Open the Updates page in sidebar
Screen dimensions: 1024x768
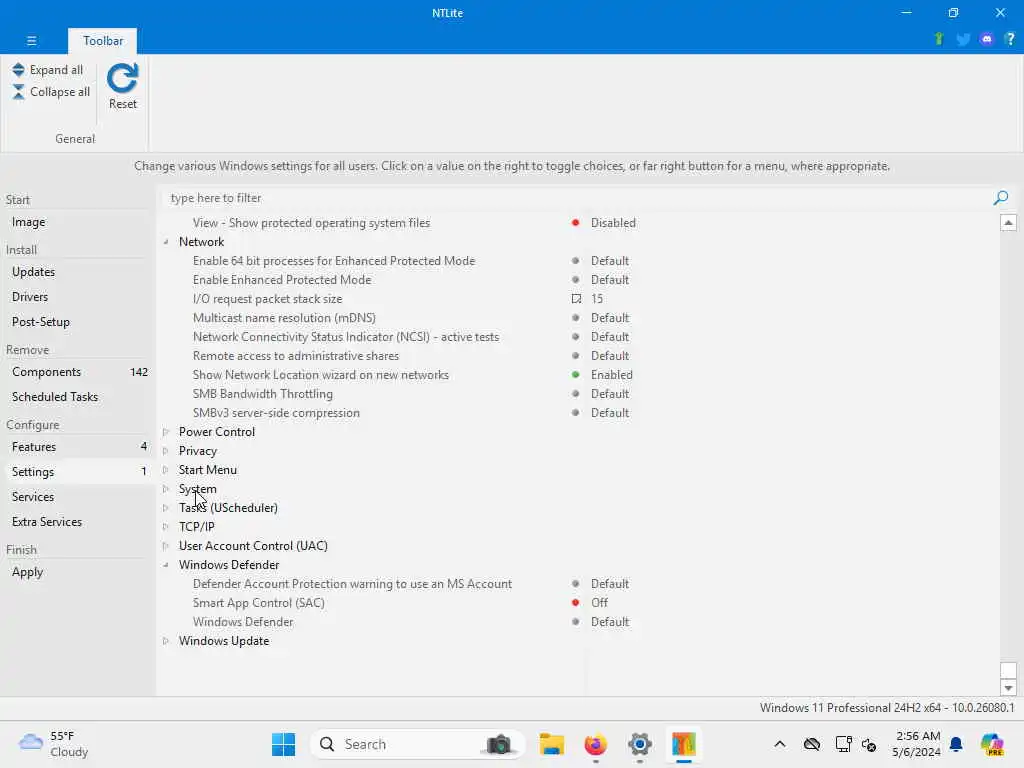pos(33,272)
